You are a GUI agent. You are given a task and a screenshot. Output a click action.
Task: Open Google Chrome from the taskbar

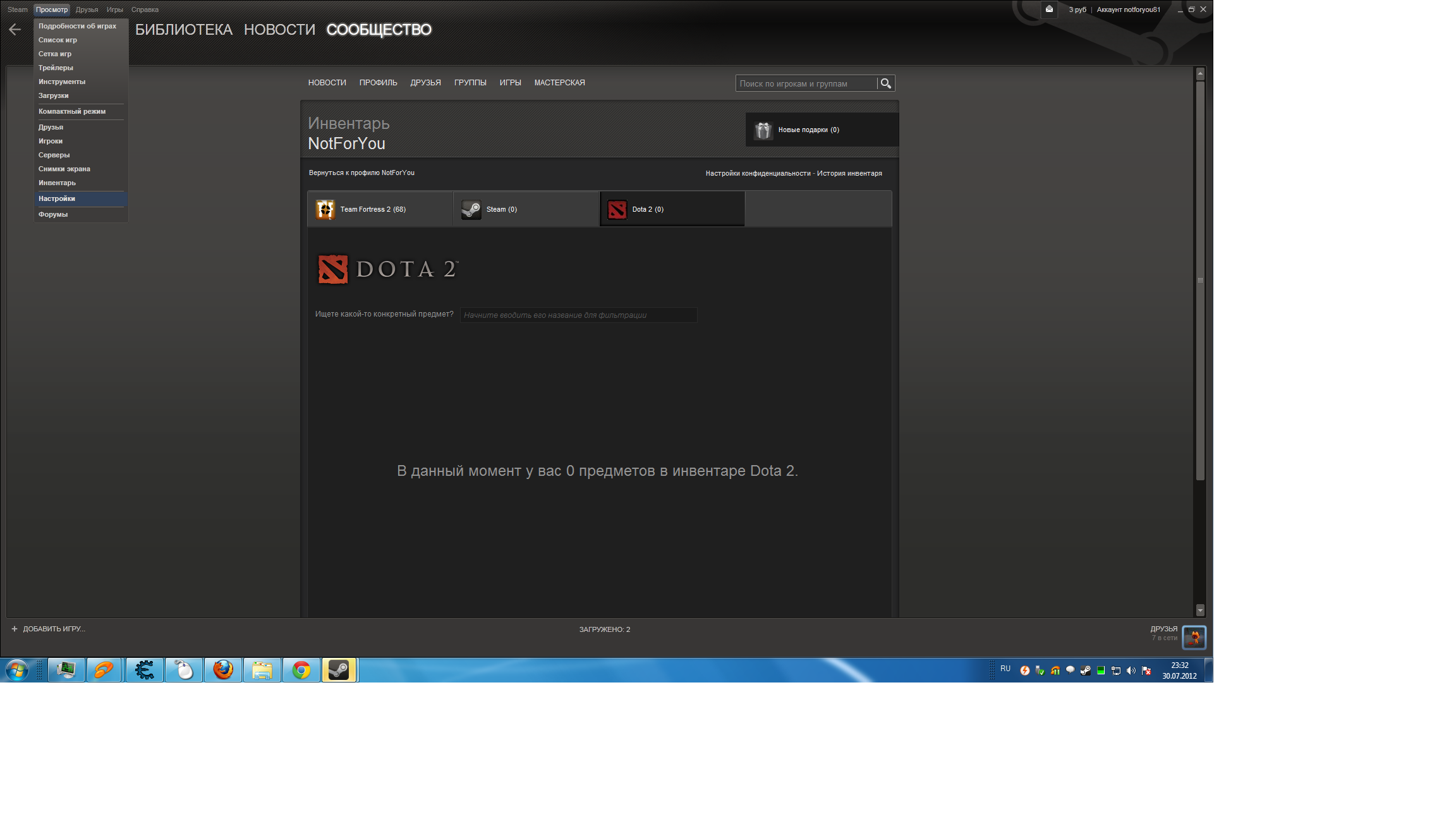(x=301, y=670)
